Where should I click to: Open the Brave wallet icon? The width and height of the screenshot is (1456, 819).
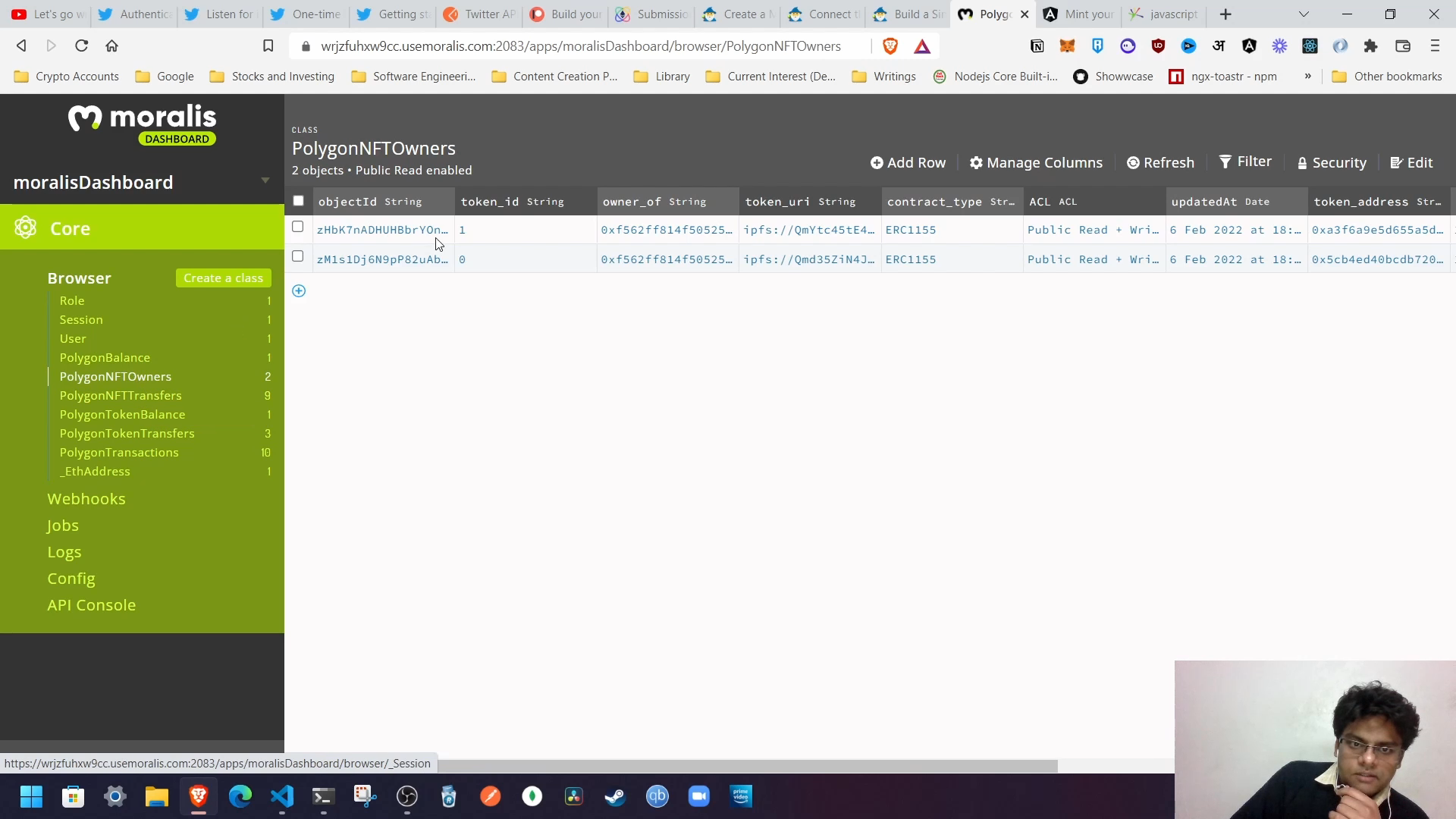tap(1403, 46)
